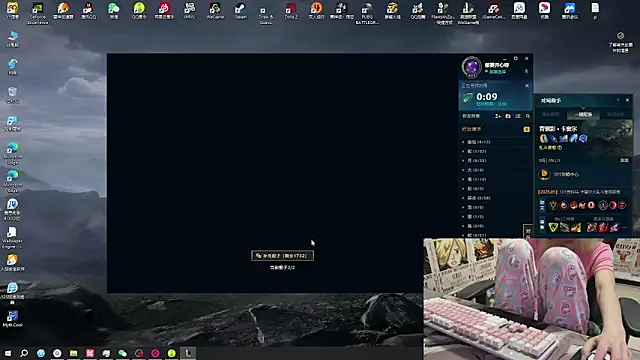Switch to the middle selected tab in assistant panel
Viewport: 640px width, 360px height.
[583, 114]
